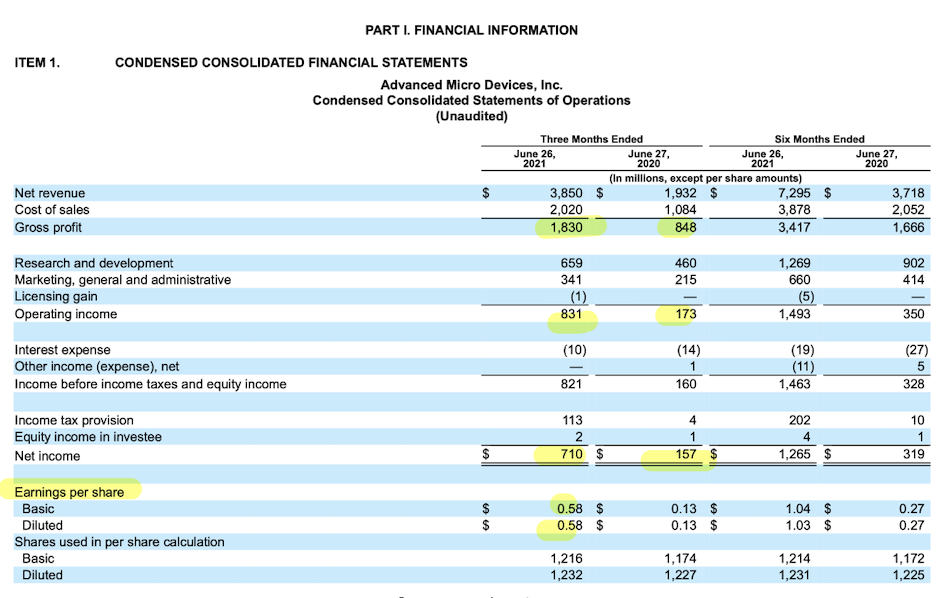Click cost of sales value 2,052

pyautogui.click(x=908, y=210)
